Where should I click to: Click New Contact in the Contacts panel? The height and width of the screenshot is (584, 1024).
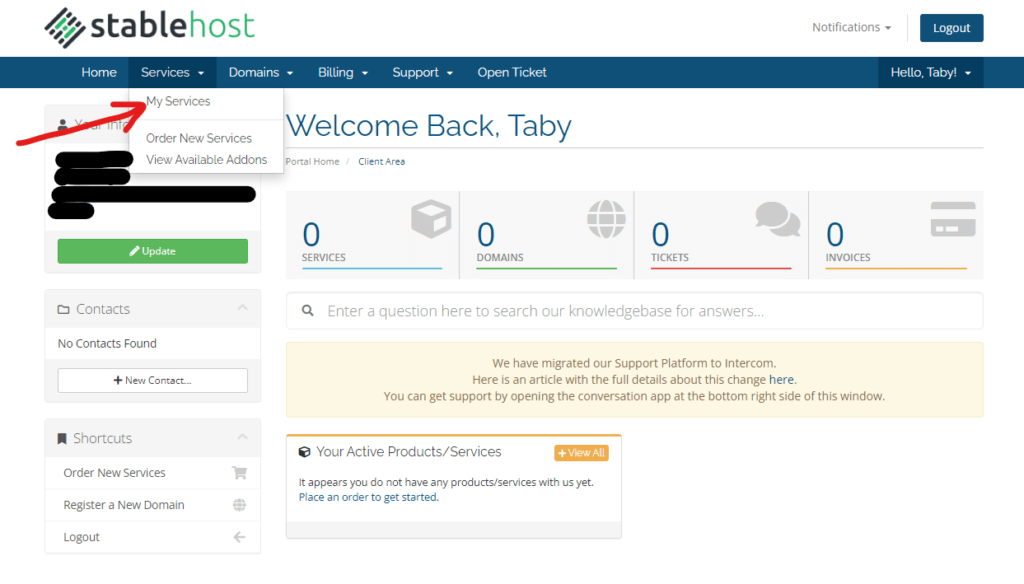152,380
